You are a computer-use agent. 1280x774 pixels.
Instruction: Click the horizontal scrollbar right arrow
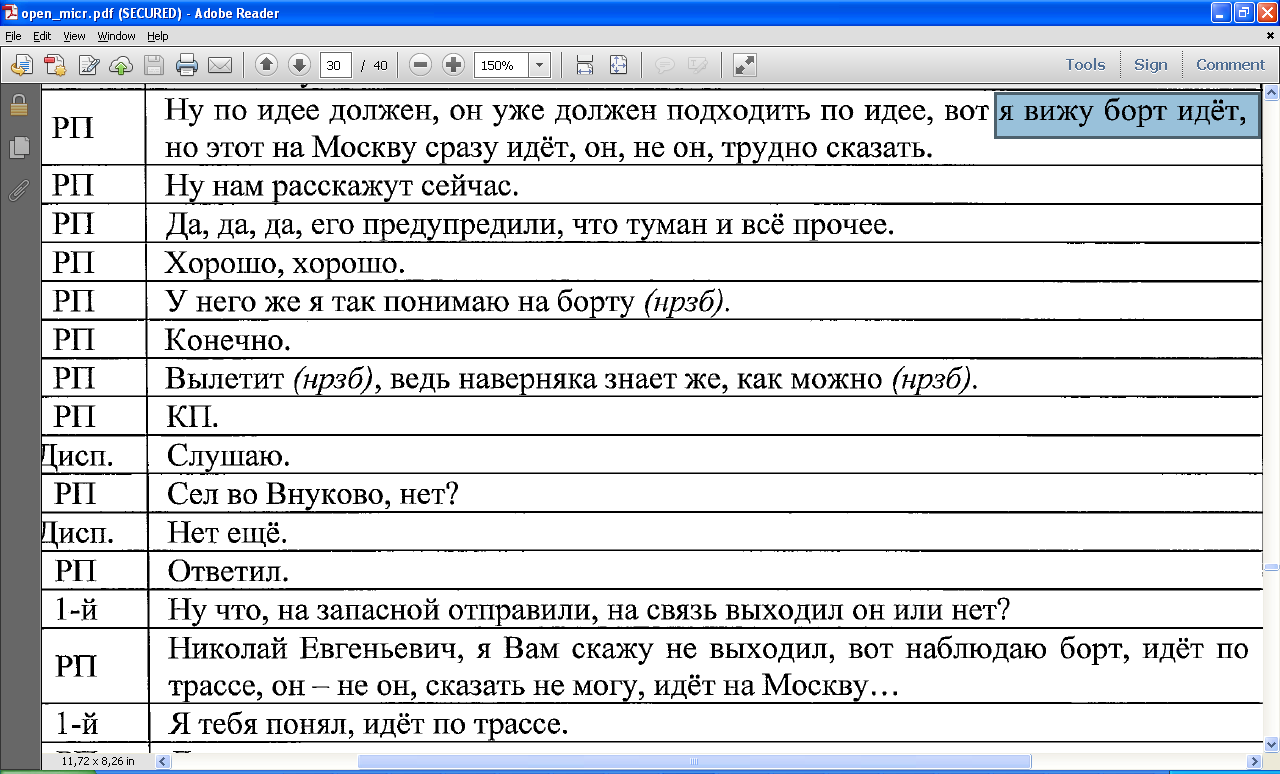pyautogui.click(x=1254, y=762)
